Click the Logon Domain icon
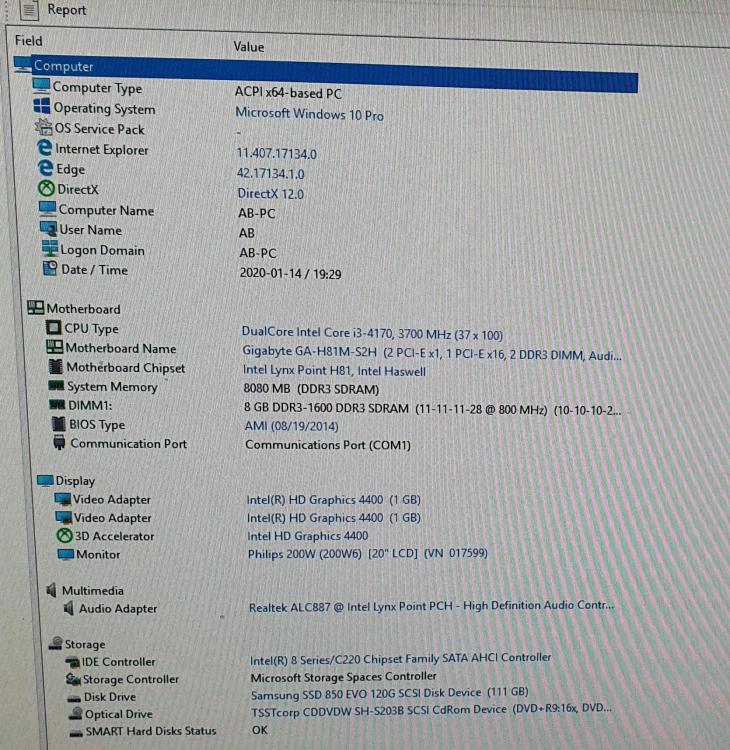The height and width of the screenshot is (750, 730). tap(50, 248)
